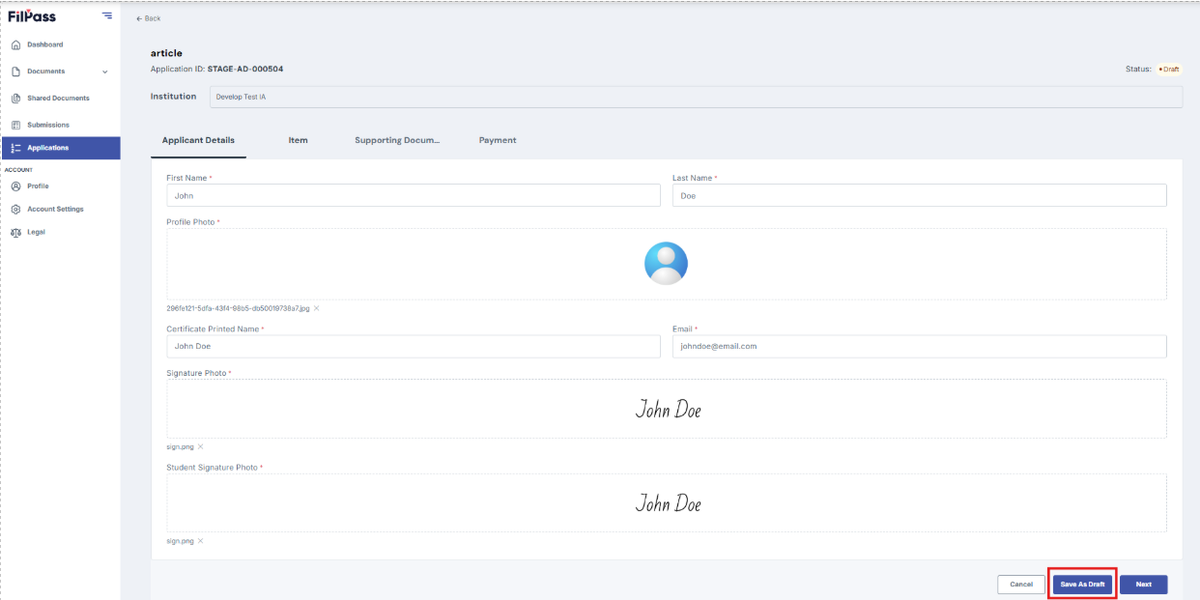This screenshot has height=600, width=1200.
Task: Click the Documents file icon
Action: pos(16,72)
